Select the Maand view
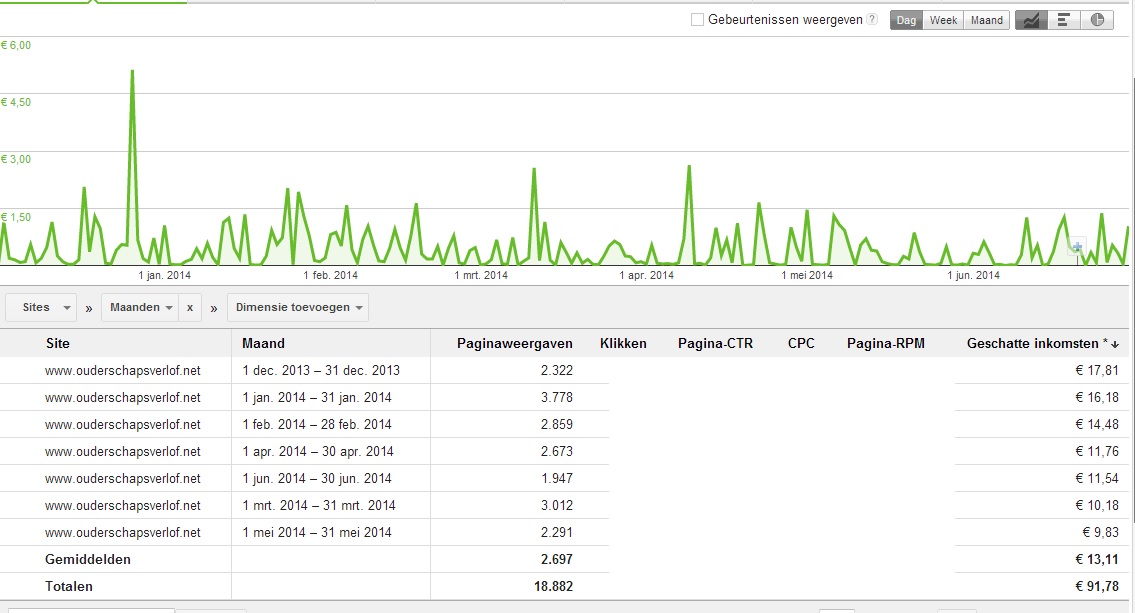The image size is (1135, 613). 987,20
